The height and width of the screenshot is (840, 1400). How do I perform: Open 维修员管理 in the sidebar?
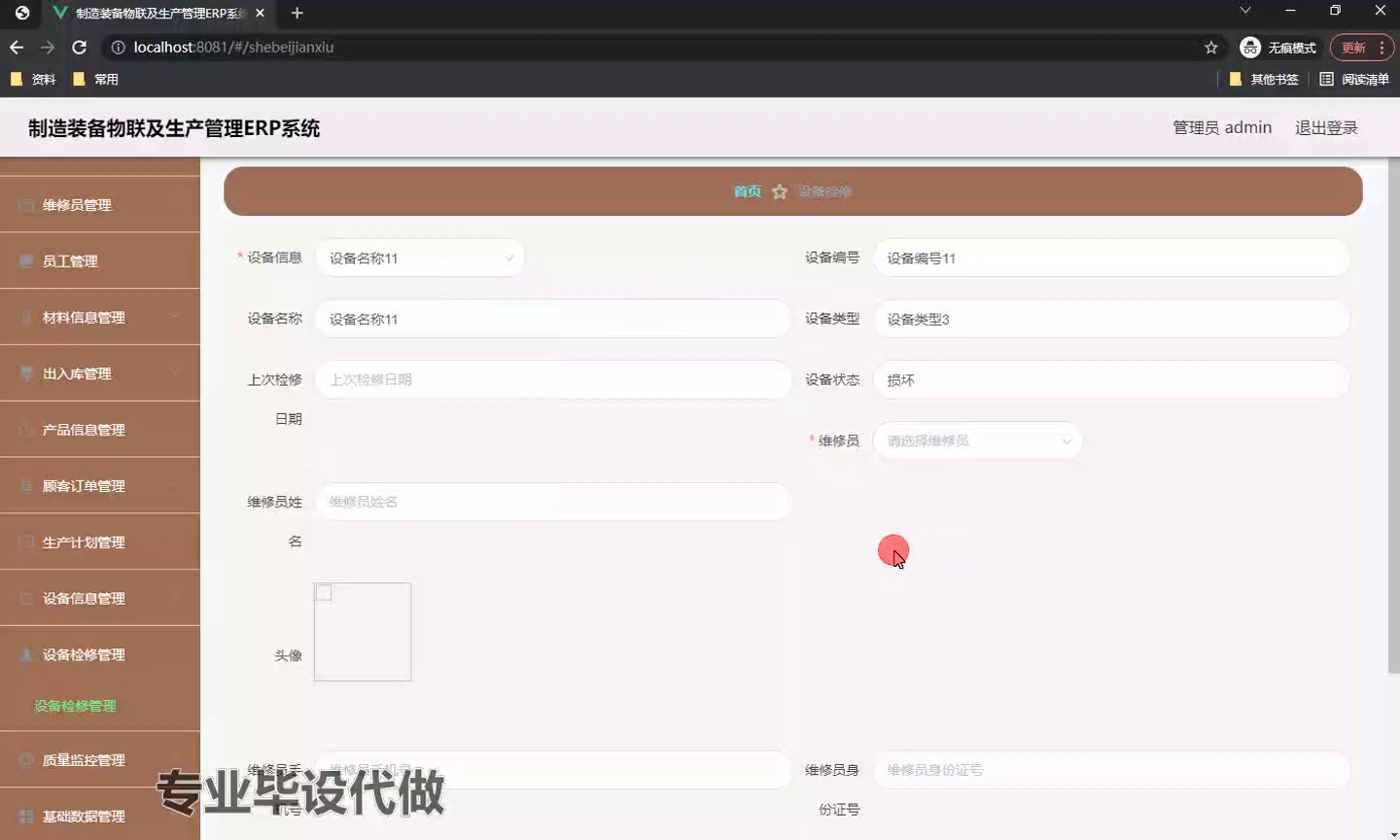point(99,205)
